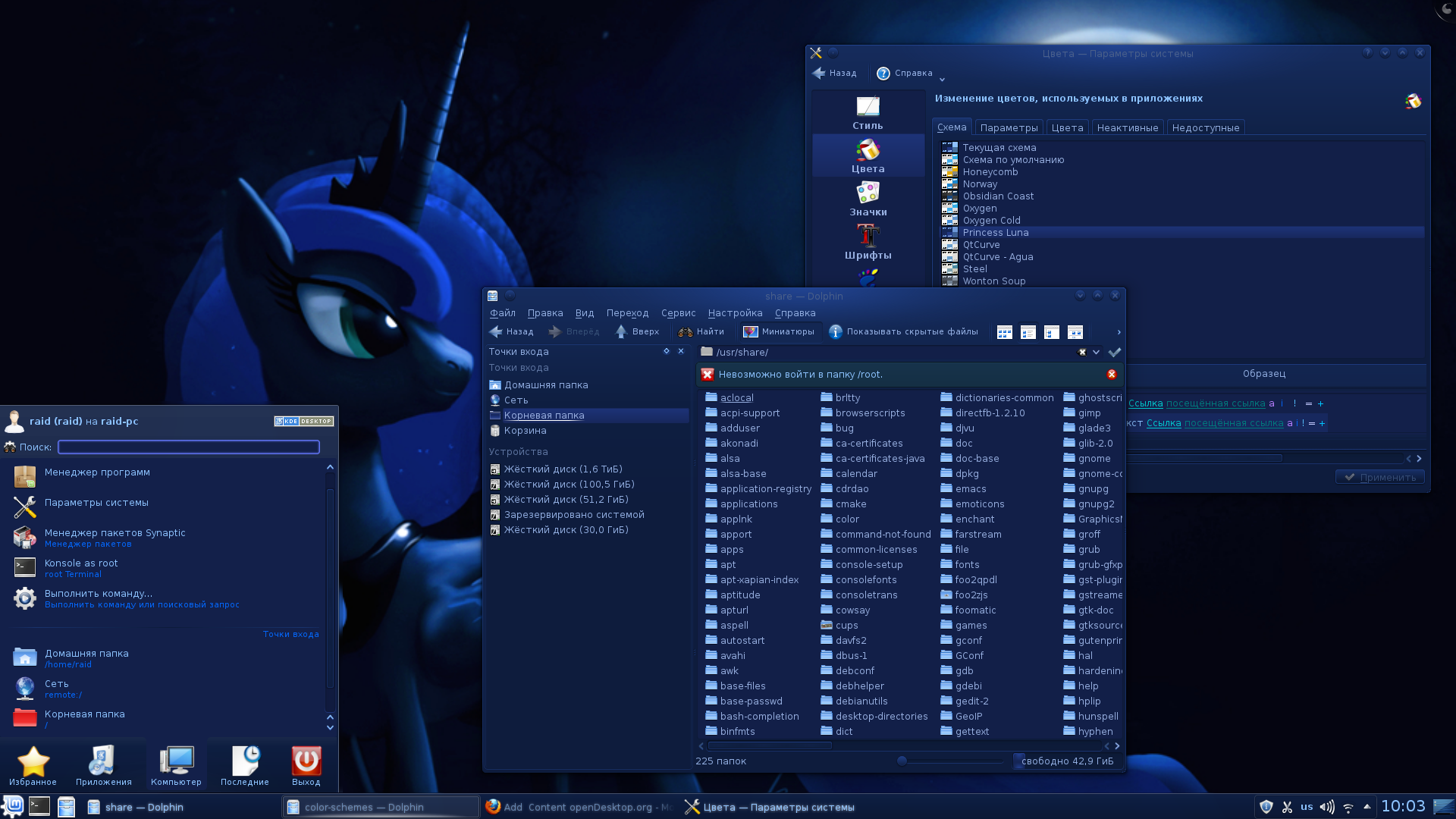Switch to Последние launcher tab
This screenshot has height=819, width=1456.
(x=244, y=765)
